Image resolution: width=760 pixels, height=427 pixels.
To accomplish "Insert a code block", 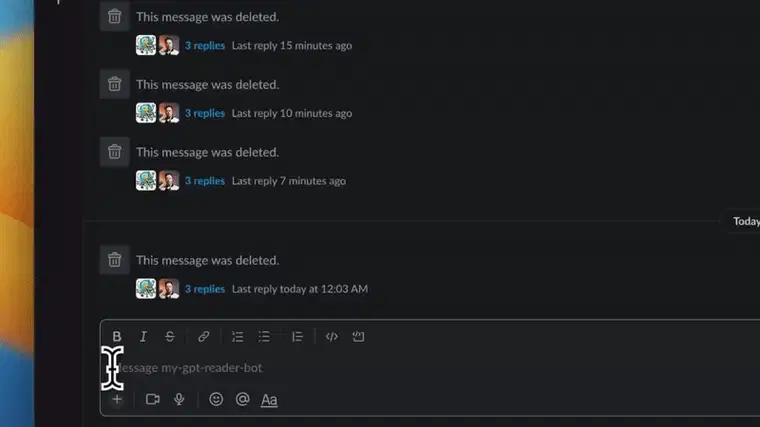I will pos(358,336).
